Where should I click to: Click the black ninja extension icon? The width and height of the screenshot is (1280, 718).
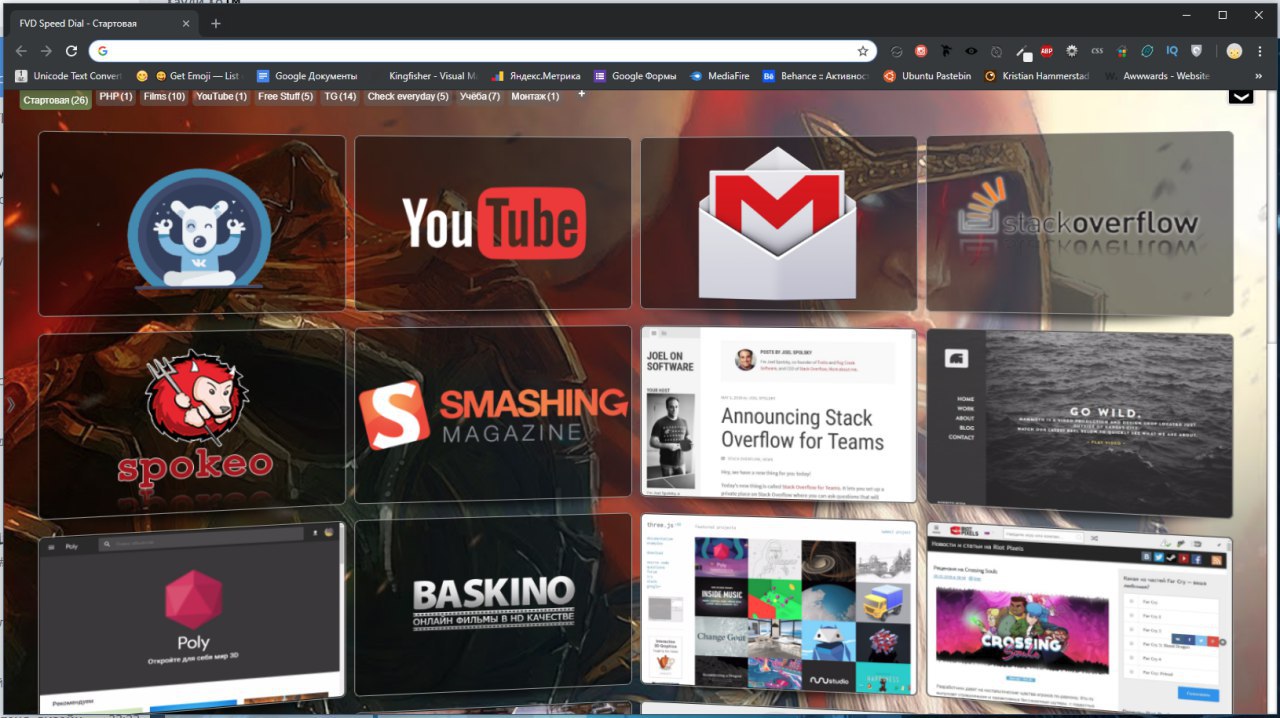pyautogui.click(x=946, y=51)
